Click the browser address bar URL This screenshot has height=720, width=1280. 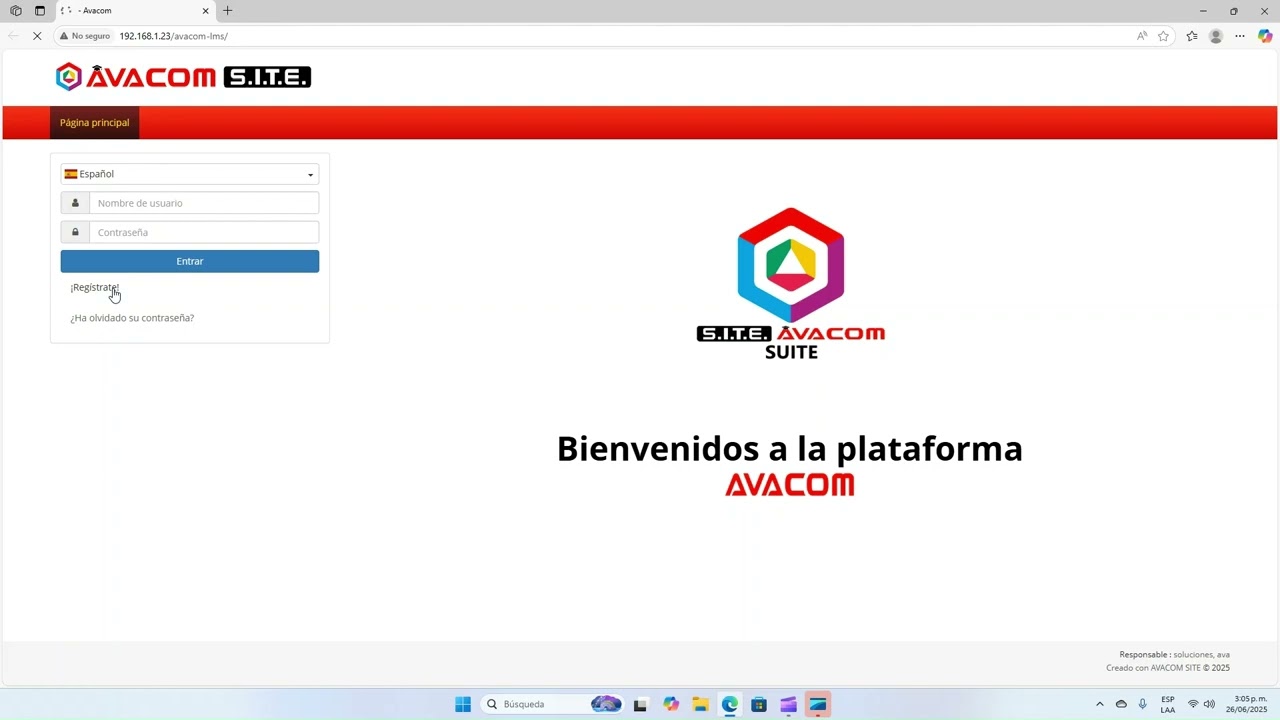click(173, 36)
